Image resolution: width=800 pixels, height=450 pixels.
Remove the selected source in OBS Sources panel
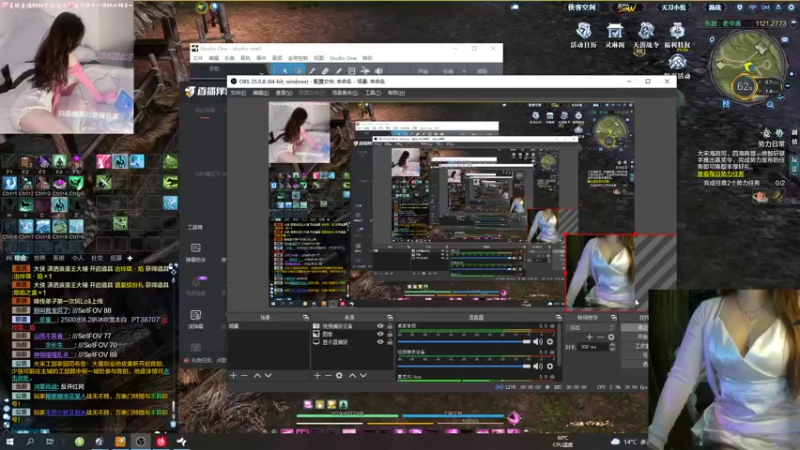[x=328, y=376]
